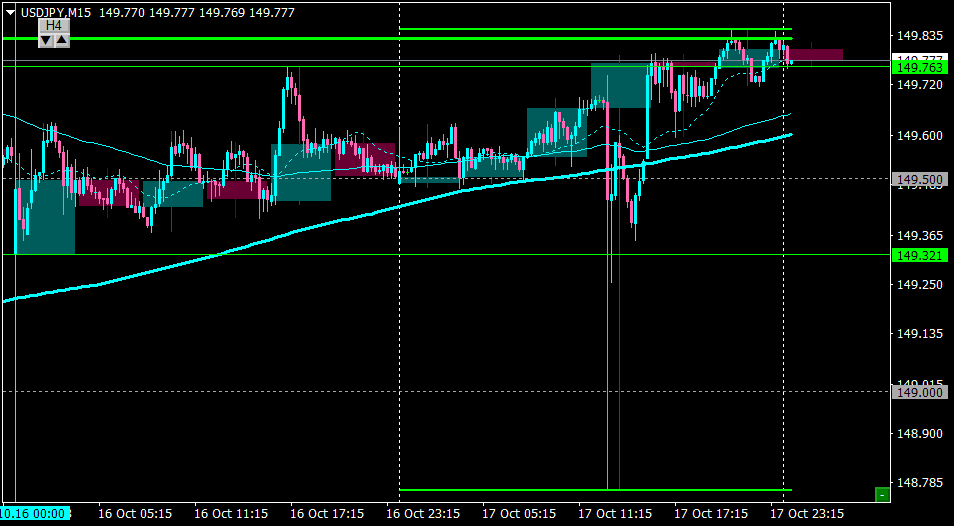Click the 148.785 price scale value
The image size is (954, 526).
(917, 483)
